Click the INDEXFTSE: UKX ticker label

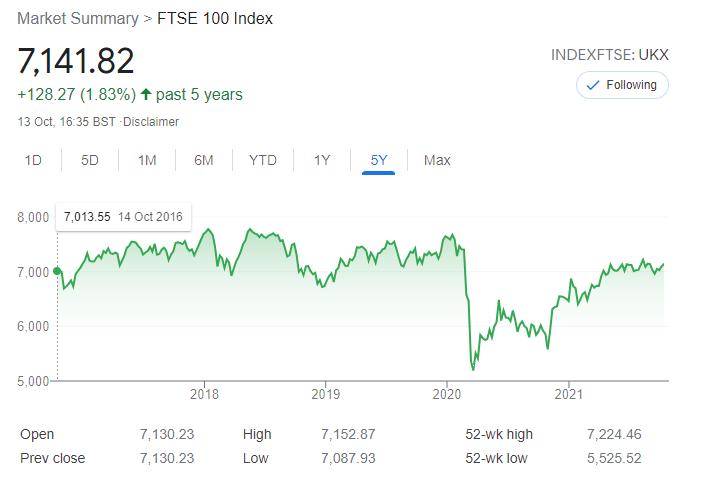(x=609, y=54)
